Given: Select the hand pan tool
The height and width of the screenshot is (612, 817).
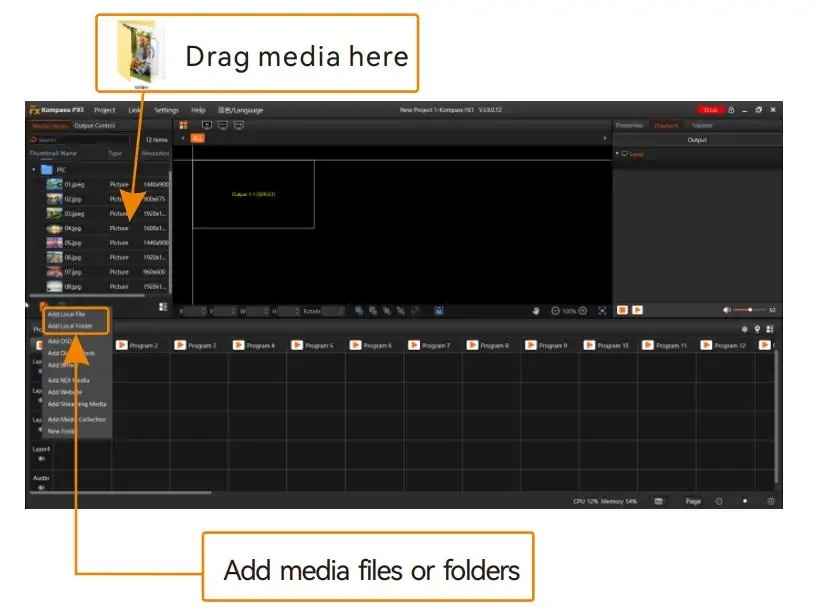Looking at the screenshot, I should tap(536, 311).
